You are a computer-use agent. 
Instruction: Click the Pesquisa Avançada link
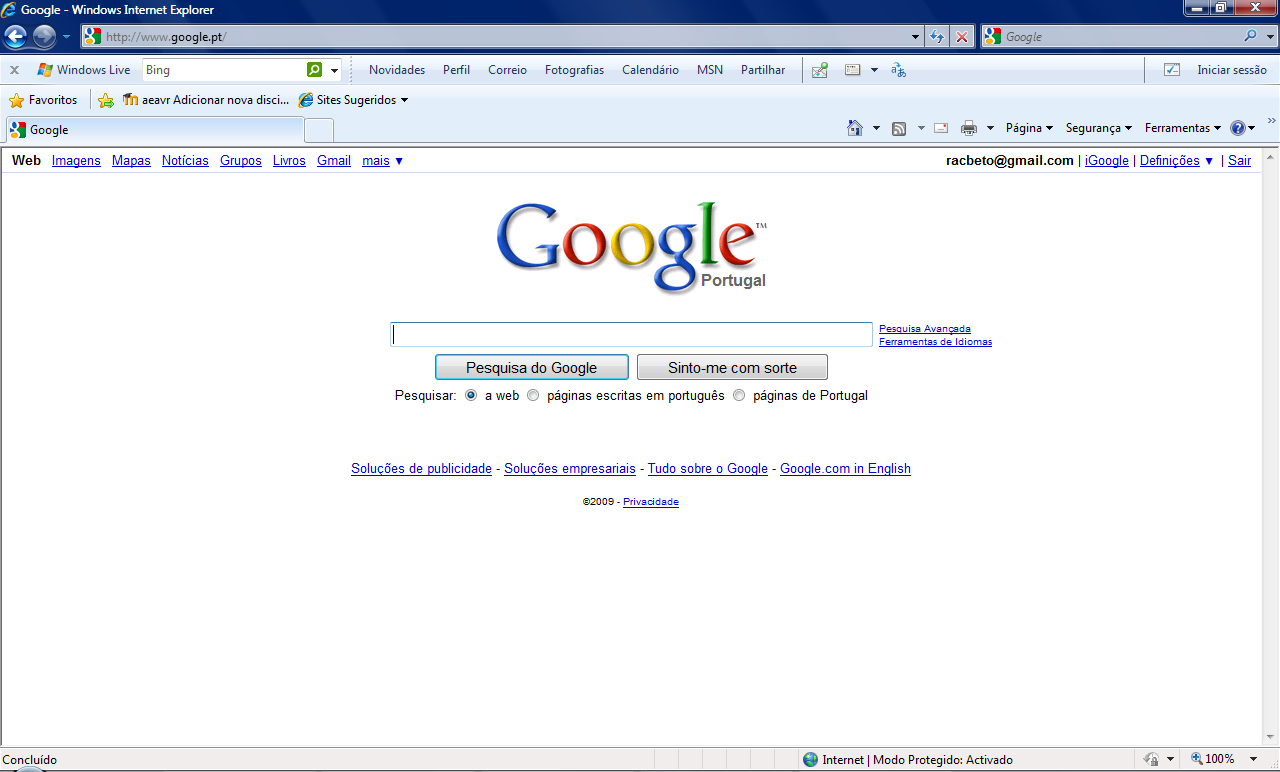pos(925,328)
